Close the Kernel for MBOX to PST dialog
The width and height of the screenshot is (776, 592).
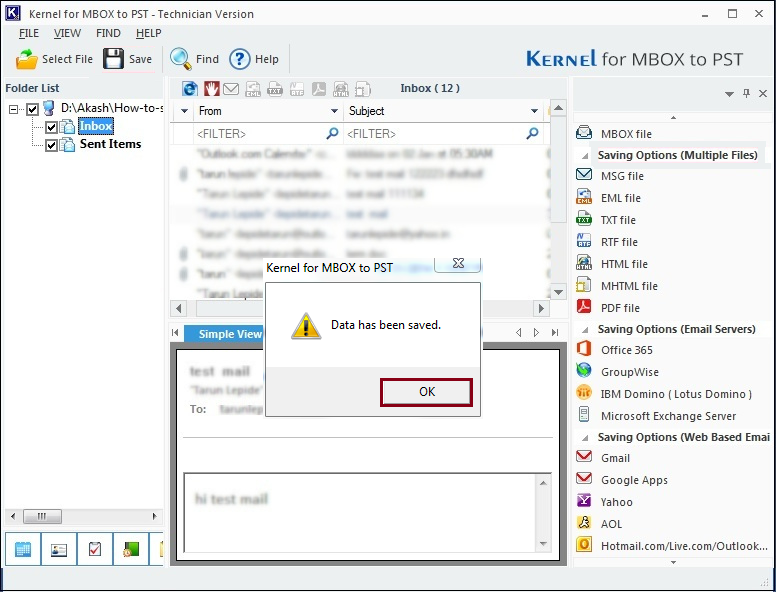(458, 264)
